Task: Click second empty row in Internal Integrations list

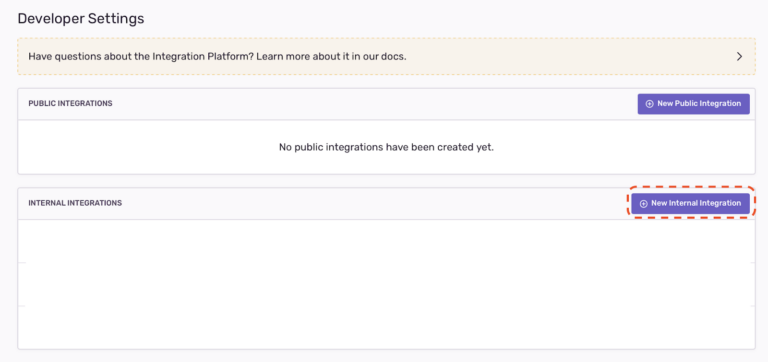Action: [x=386, y=284]
